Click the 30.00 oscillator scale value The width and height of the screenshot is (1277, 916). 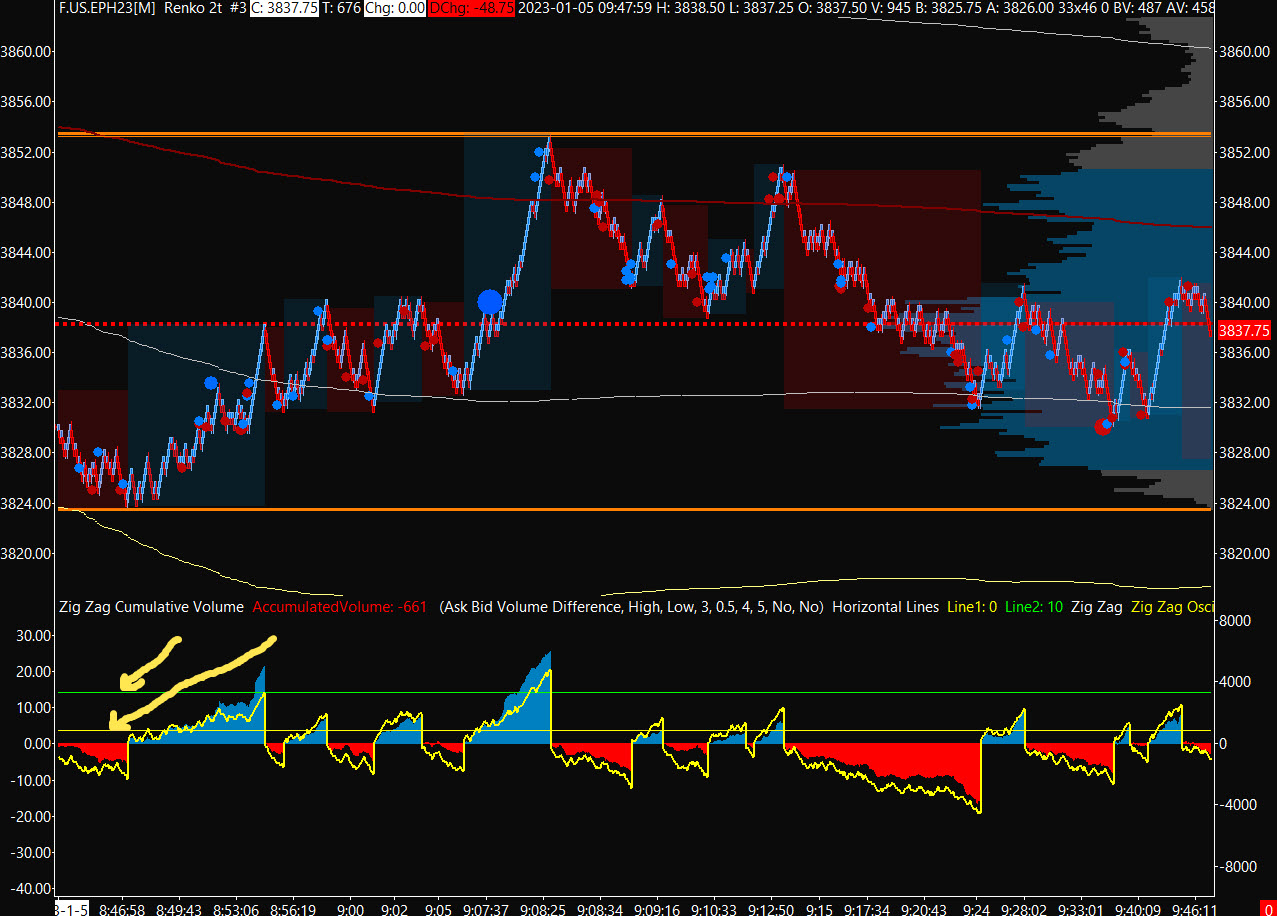pos(34,635)
